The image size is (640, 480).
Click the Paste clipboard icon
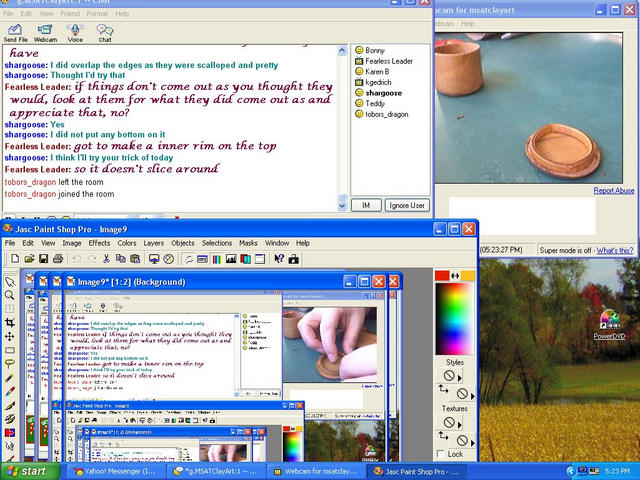(x=135, y=258)
